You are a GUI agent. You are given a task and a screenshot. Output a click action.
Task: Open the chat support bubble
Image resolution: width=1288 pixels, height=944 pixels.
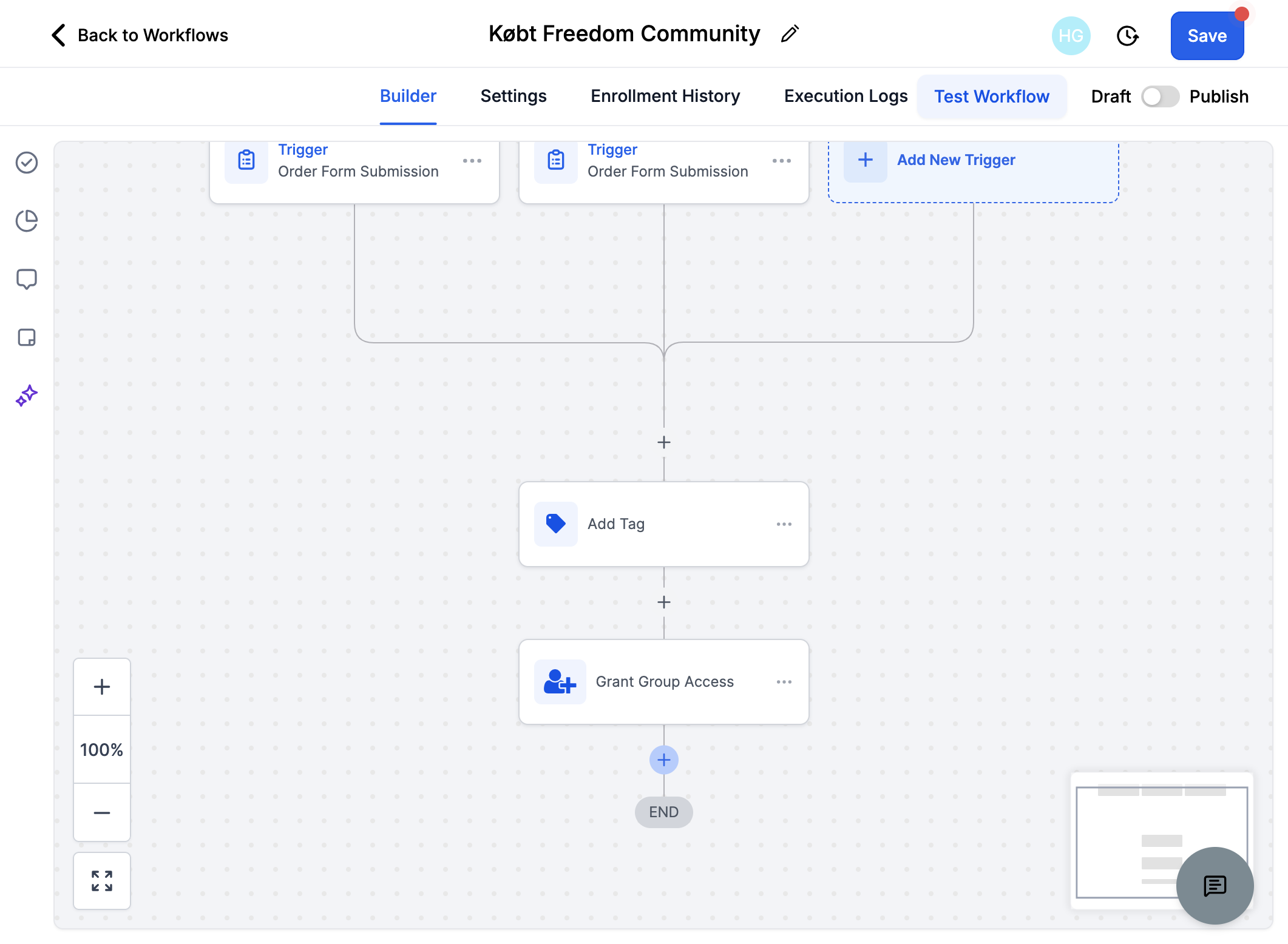(x=1215, y=885)
